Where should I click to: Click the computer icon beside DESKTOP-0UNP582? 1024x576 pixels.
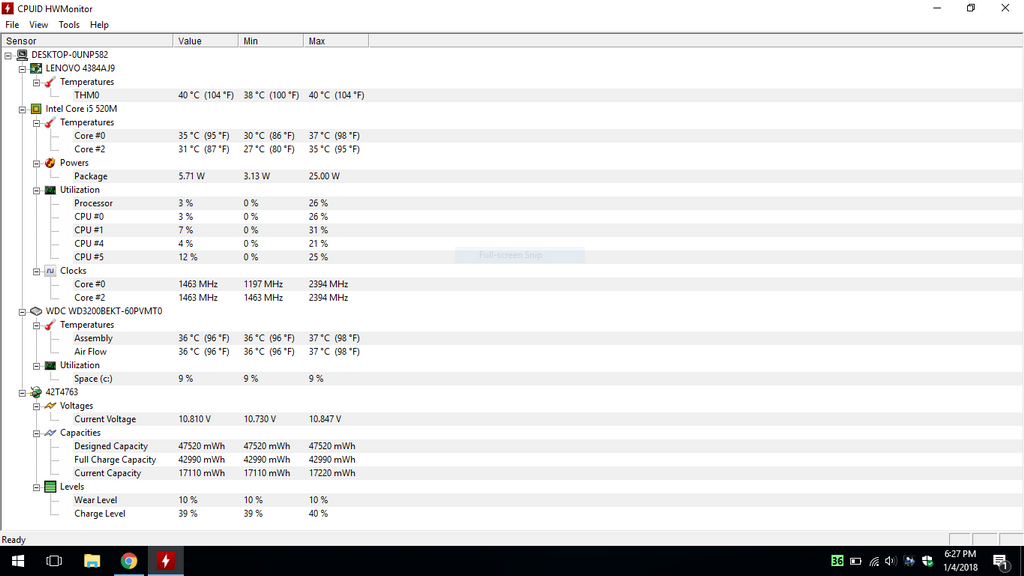click(x=22, y=55)
